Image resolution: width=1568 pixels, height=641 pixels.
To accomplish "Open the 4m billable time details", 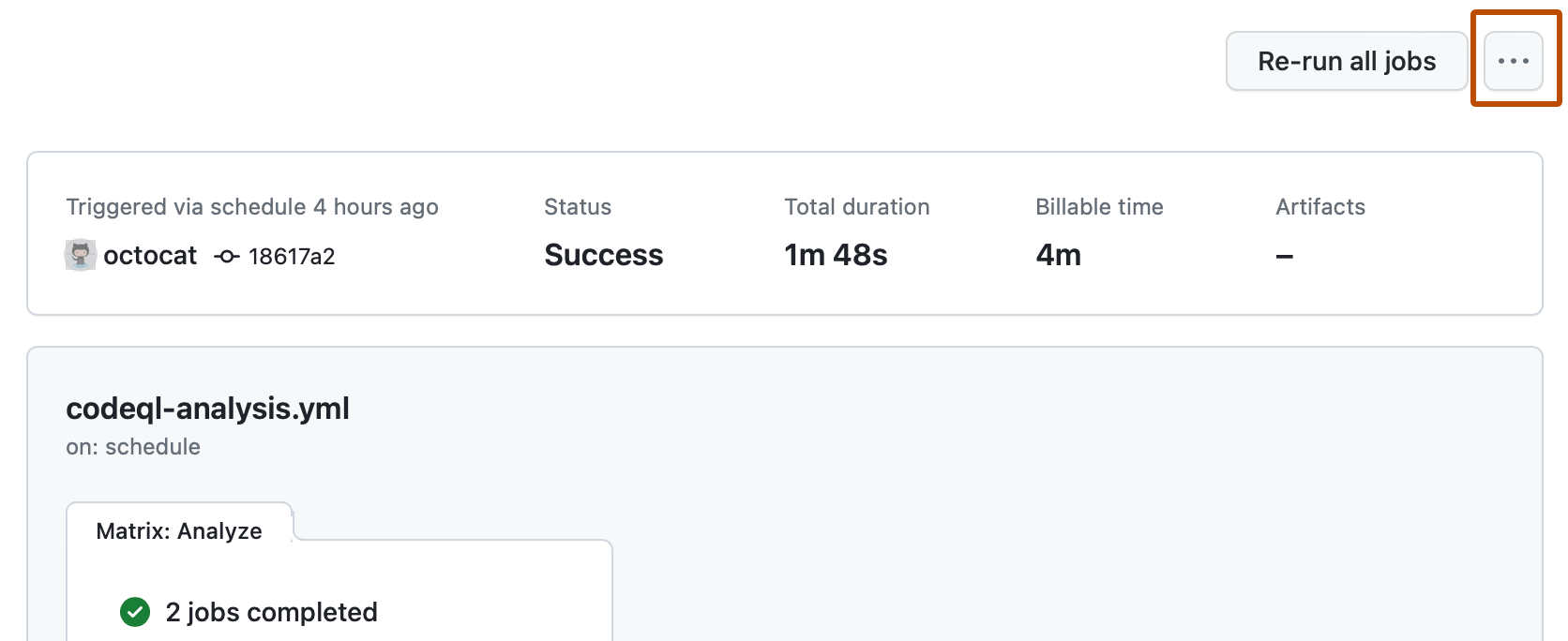I will [x=1058, y=255].
